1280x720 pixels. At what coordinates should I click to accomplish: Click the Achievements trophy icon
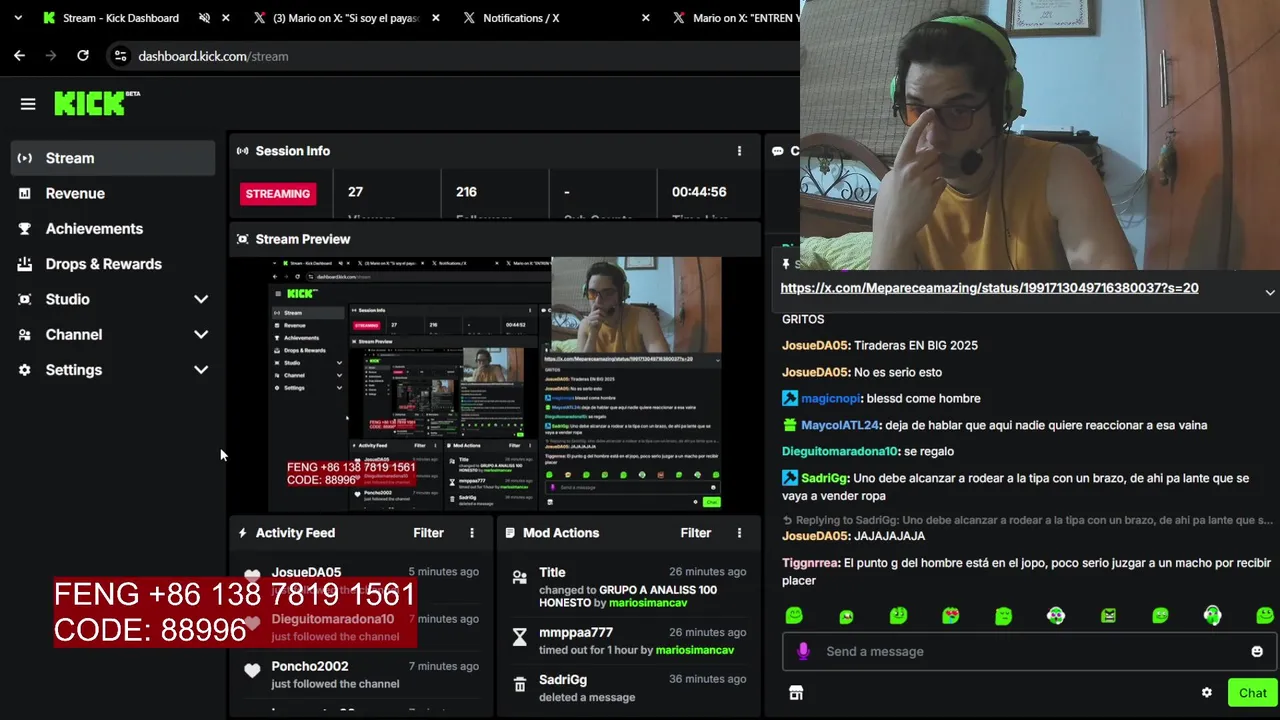(x=25, y=229)
